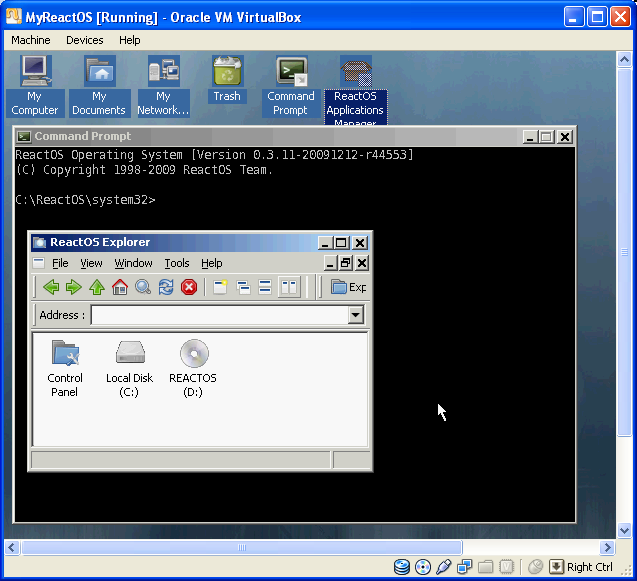637x581 pixels.
Task: Click the virtualization V chip status icon
Action: pos(506,567)
